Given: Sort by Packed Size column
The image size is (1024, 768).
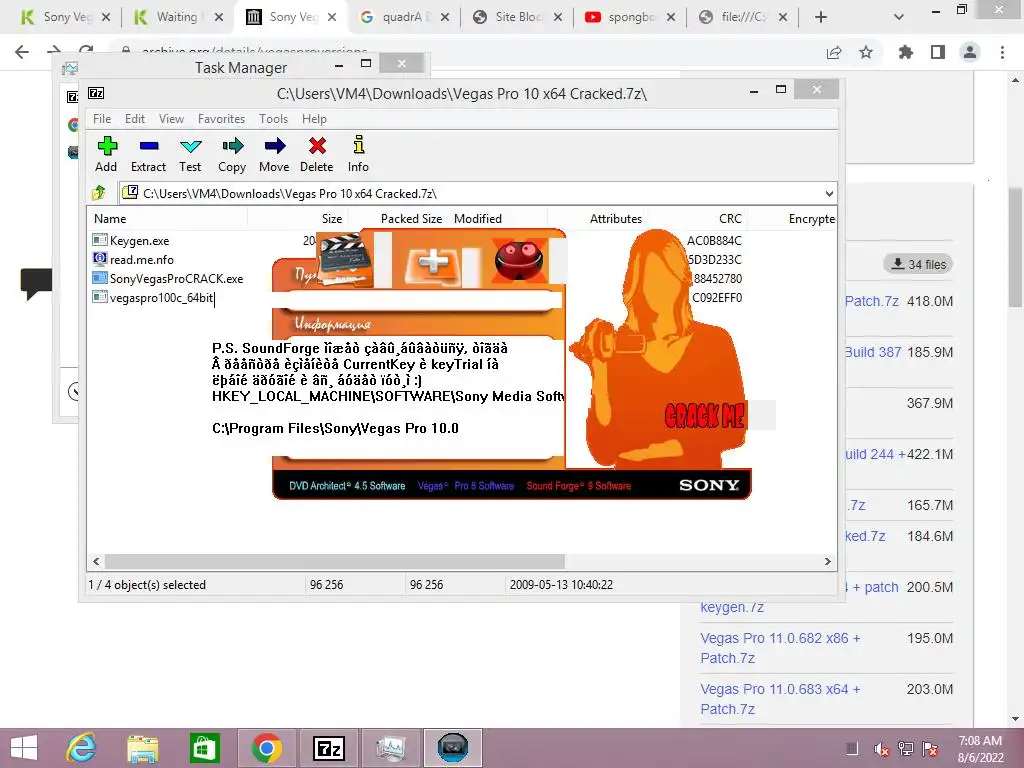Looking at the screenshot, I should point(411,219).
